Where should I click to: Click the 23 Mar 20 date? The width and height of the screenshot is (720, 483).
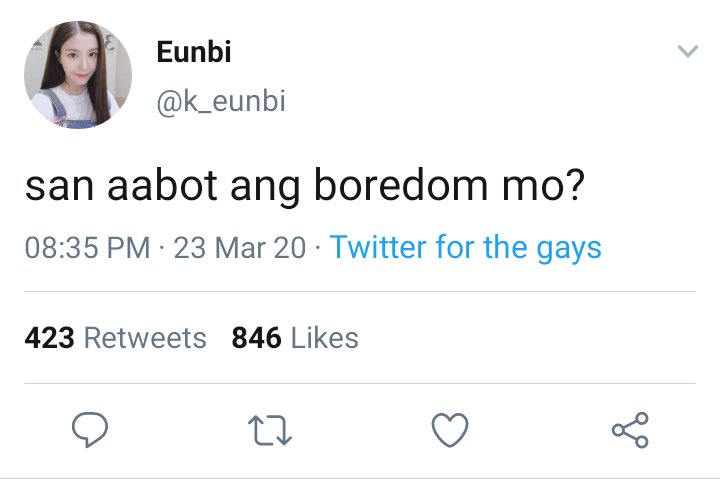(x=240, y=248)
